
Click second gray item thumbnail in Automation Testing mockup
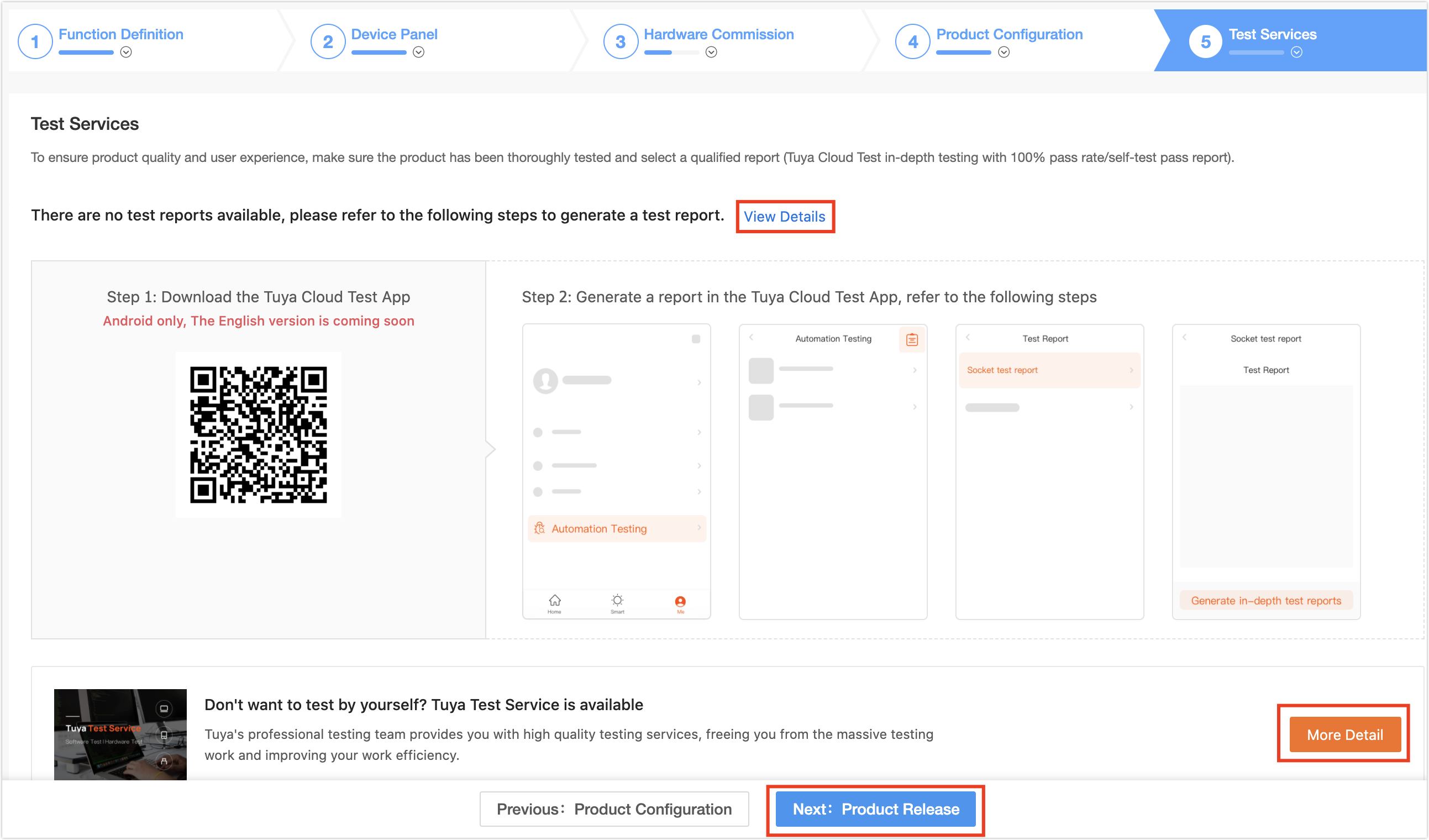tap(761, 408)
